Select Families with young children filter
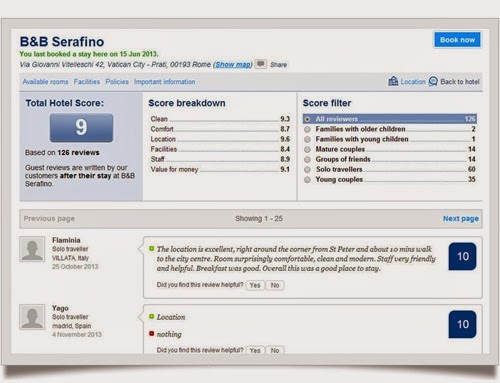This screenshot has height=383, width=500. click(x=389, y=139)
